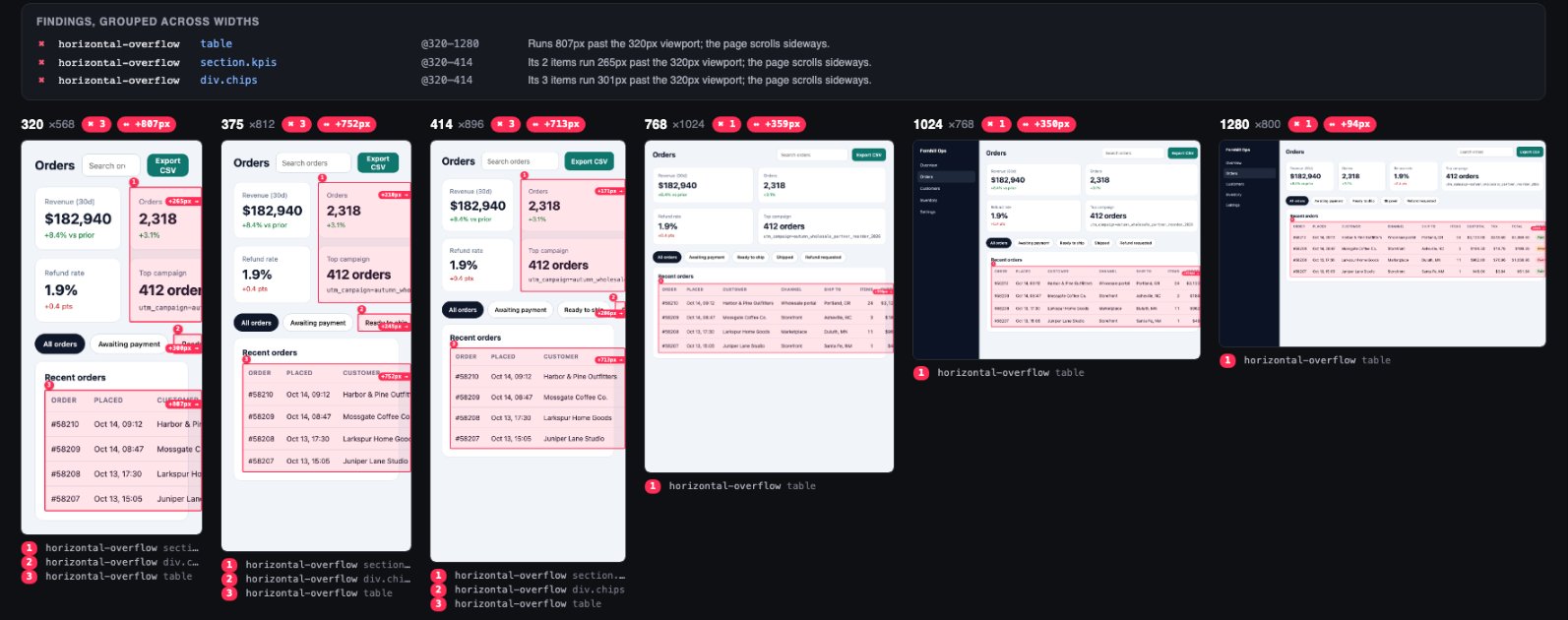1568x620 pixels.
Task: Click the Export CSV button in 414 preview
Action: coord(590,161)
